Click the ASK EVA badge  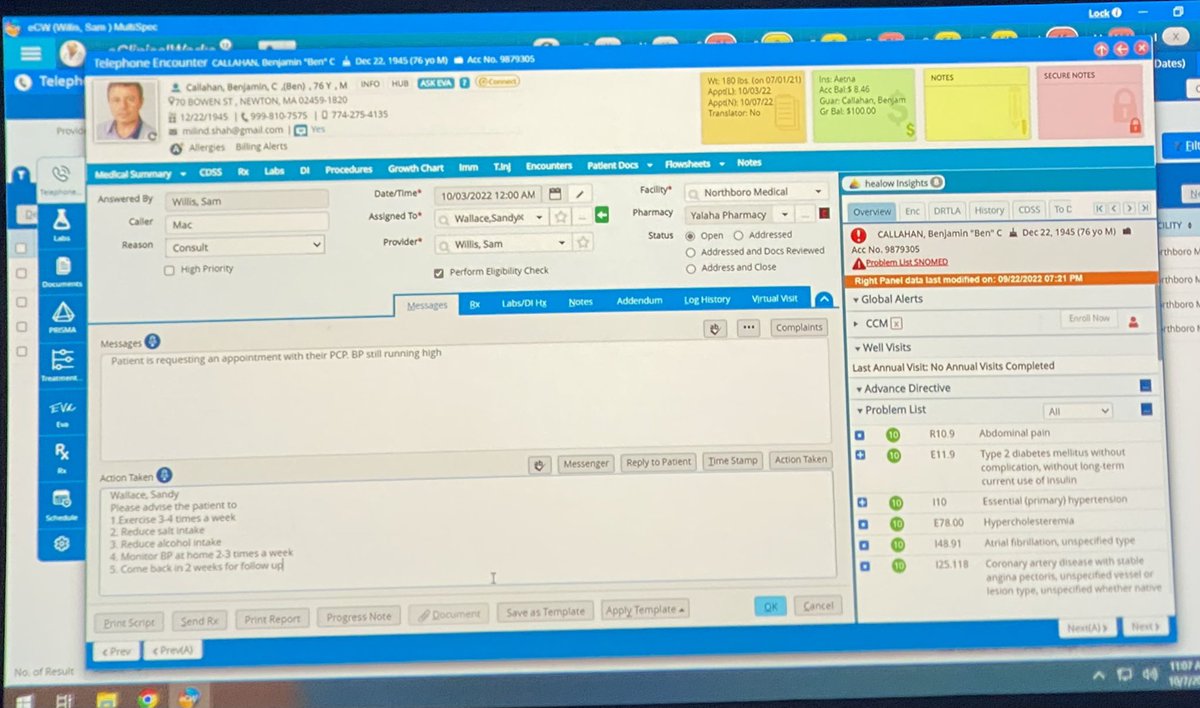[x=436, y=83]
